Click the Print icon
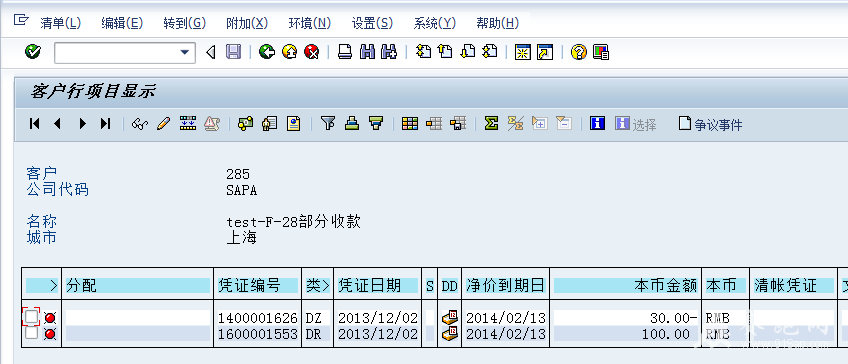The image size is (848, 364). pyautogui.click(x=345, y=52)
